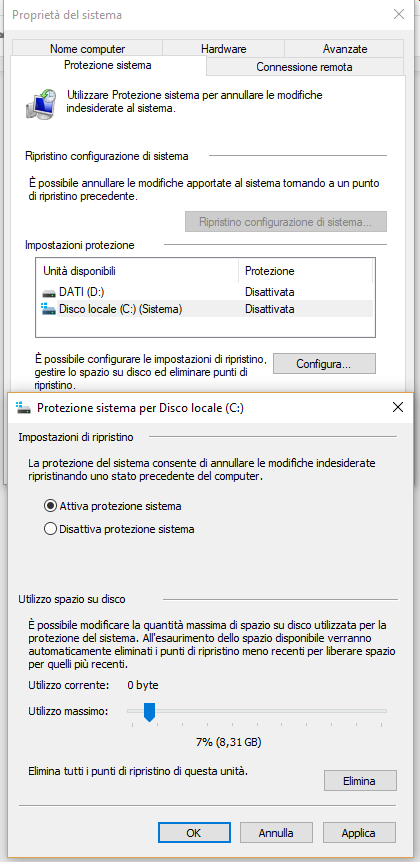Click the Utilizzo massimo slider thumb
The image size is (420, 862).
pos(150,712)
